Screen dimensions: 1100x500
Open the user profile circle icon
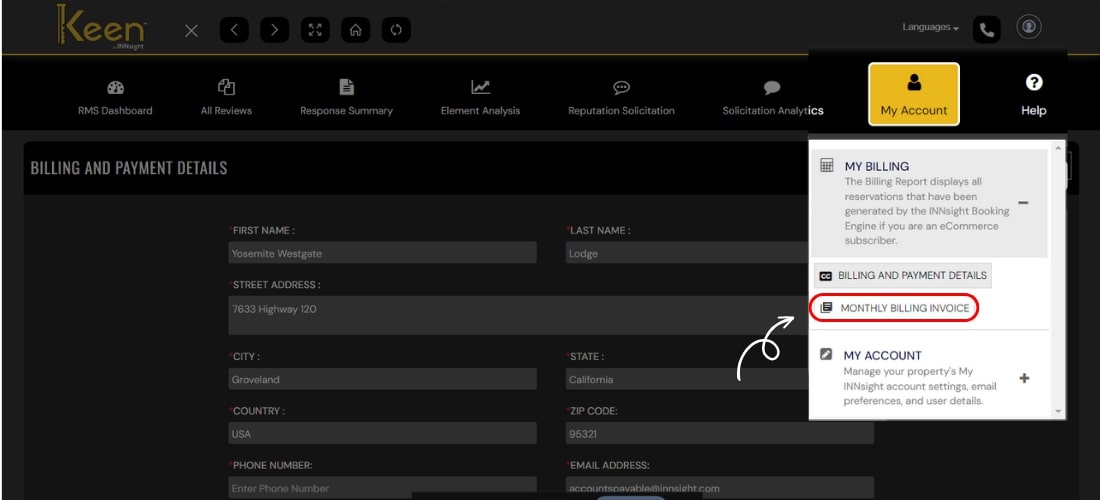1029,27
